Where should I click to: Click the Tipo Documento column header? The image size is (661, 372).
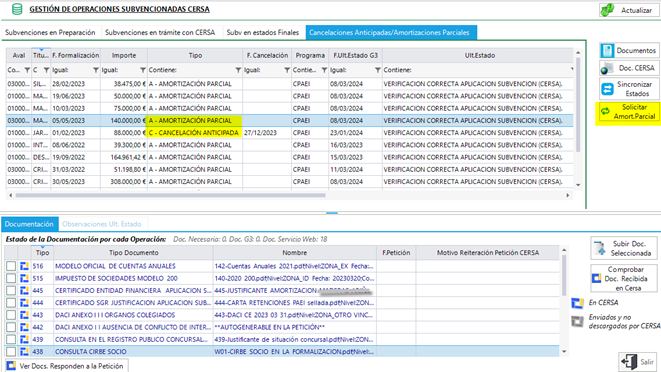tap(134, 253)
